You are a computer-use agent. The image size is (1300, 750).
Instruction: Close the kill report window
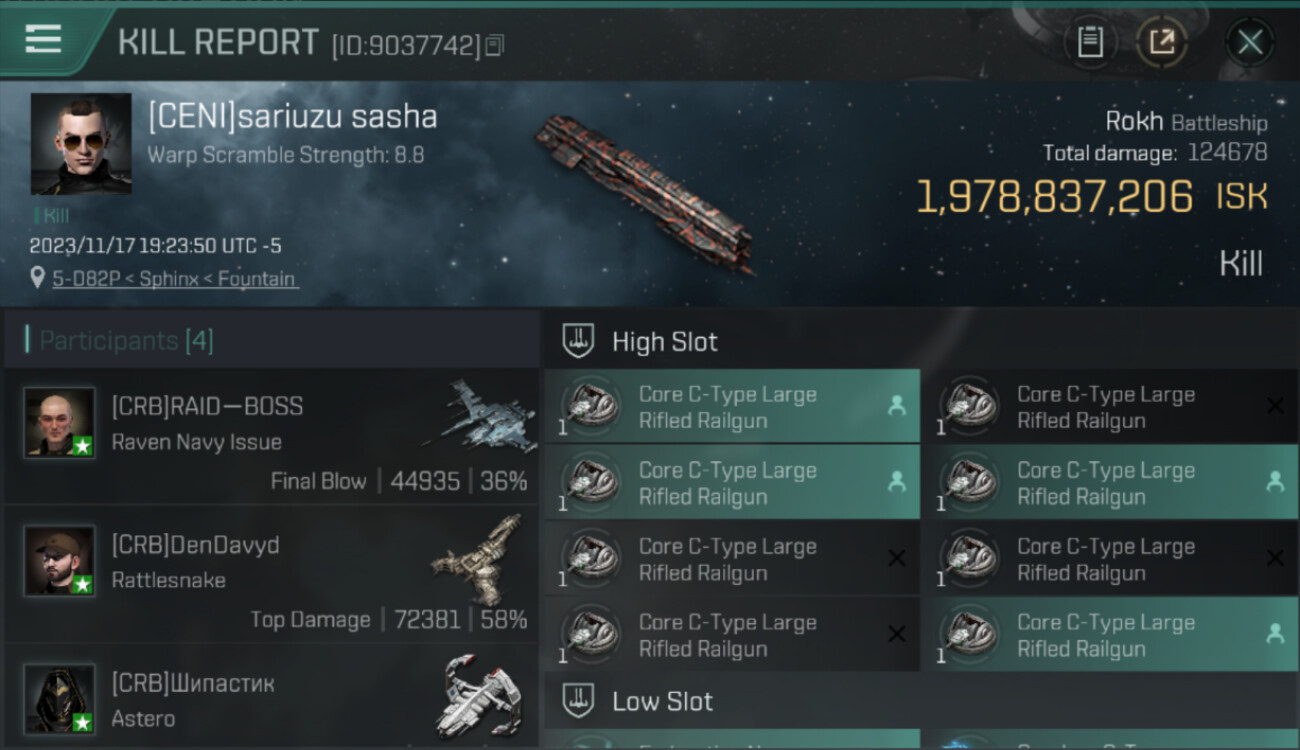tap(1249, 42)
